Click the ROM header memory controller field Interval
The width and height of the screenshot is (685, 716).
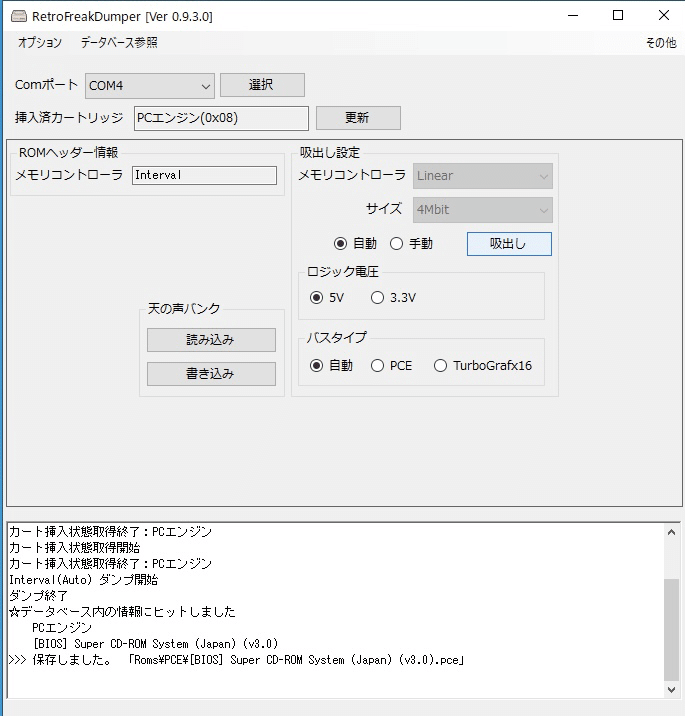[204, 175]
